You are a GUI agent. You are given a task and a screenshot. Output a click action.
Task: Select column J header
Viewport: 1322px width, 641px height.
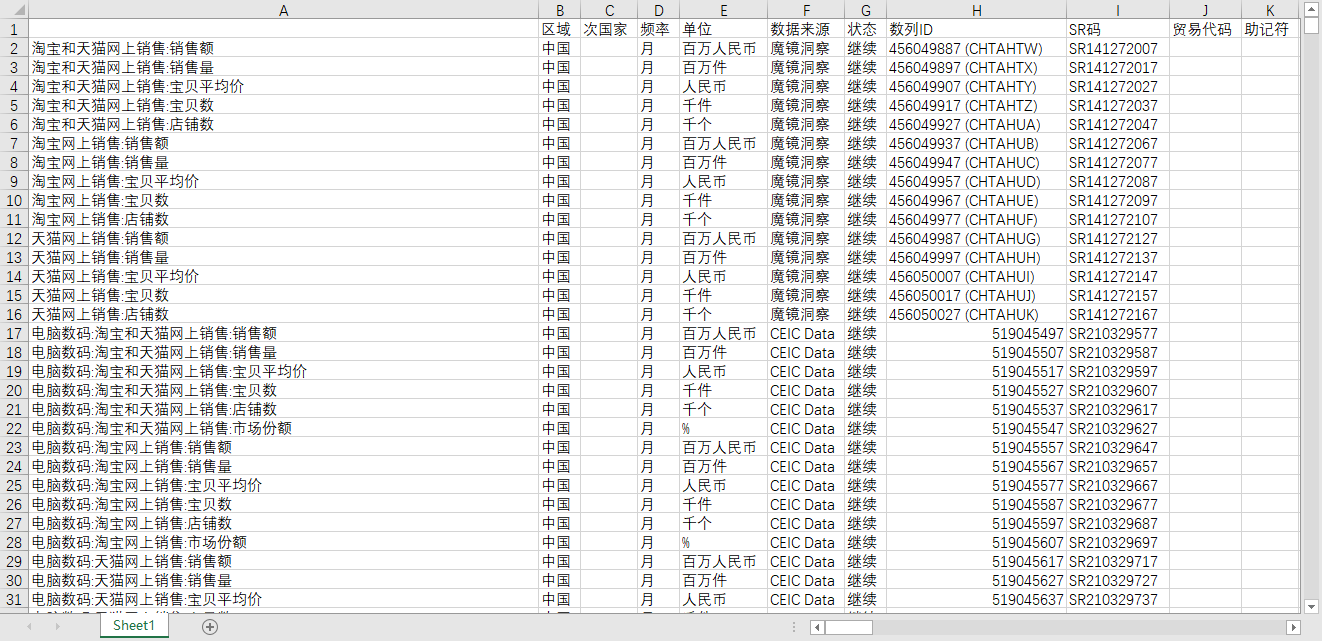(x=1205, y=10)
